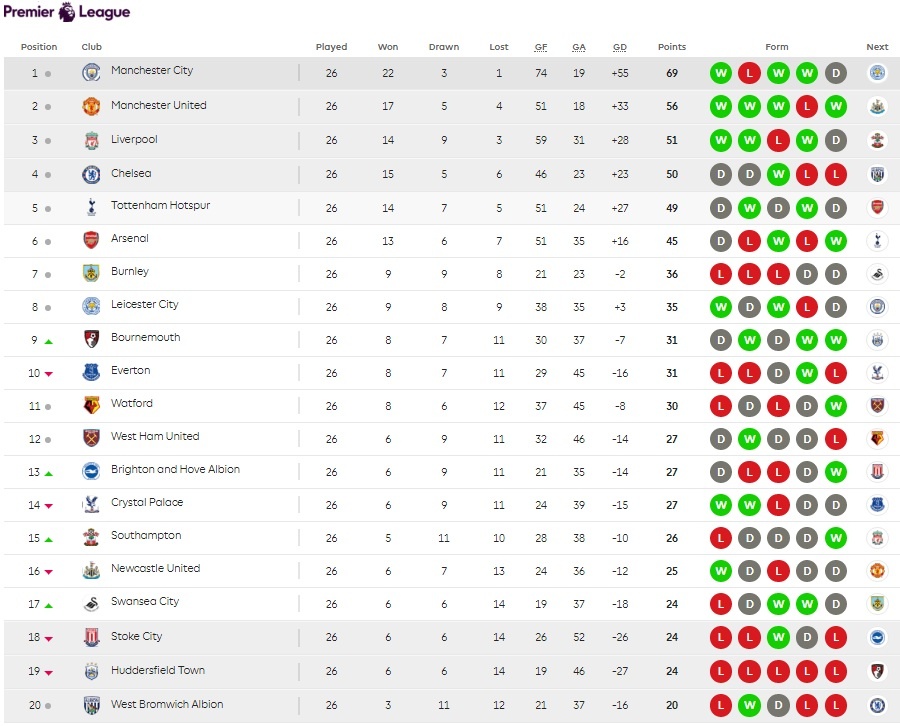Click the Premier League logo
Screen dimensions: 900x726
click(x=66, y=13)
